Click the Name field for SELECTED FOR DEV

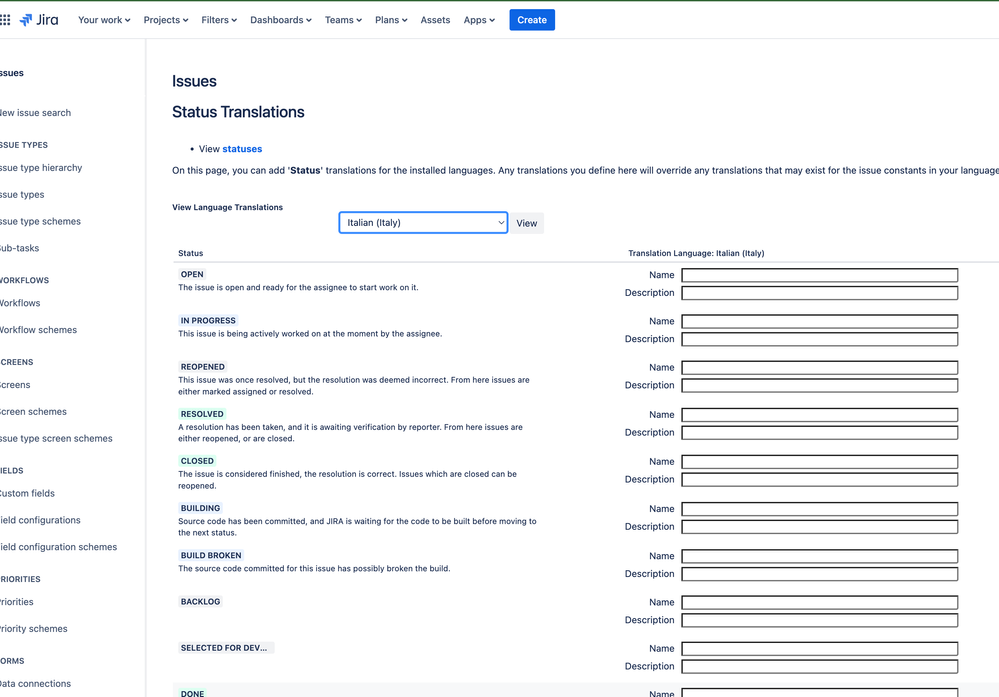(x=819, y=649)
